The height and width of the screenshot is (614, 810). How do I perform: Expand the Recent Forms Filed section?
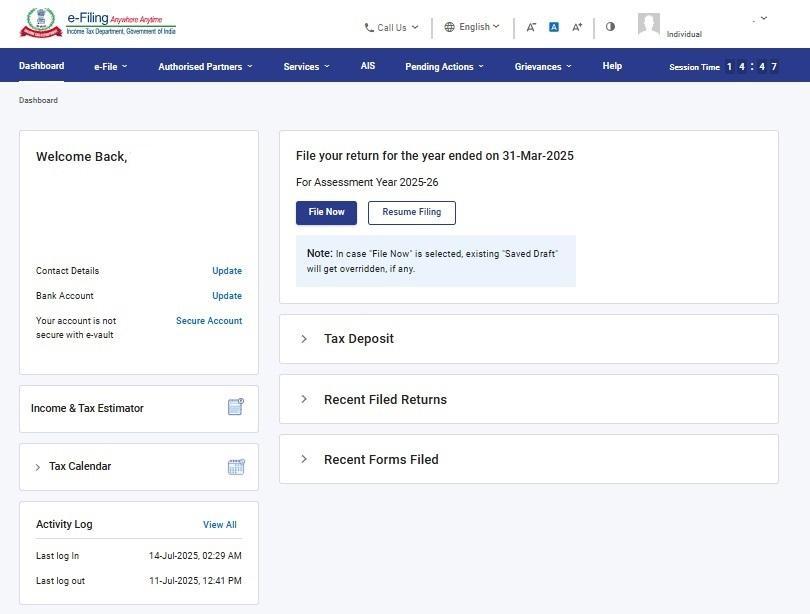(305, 459)
